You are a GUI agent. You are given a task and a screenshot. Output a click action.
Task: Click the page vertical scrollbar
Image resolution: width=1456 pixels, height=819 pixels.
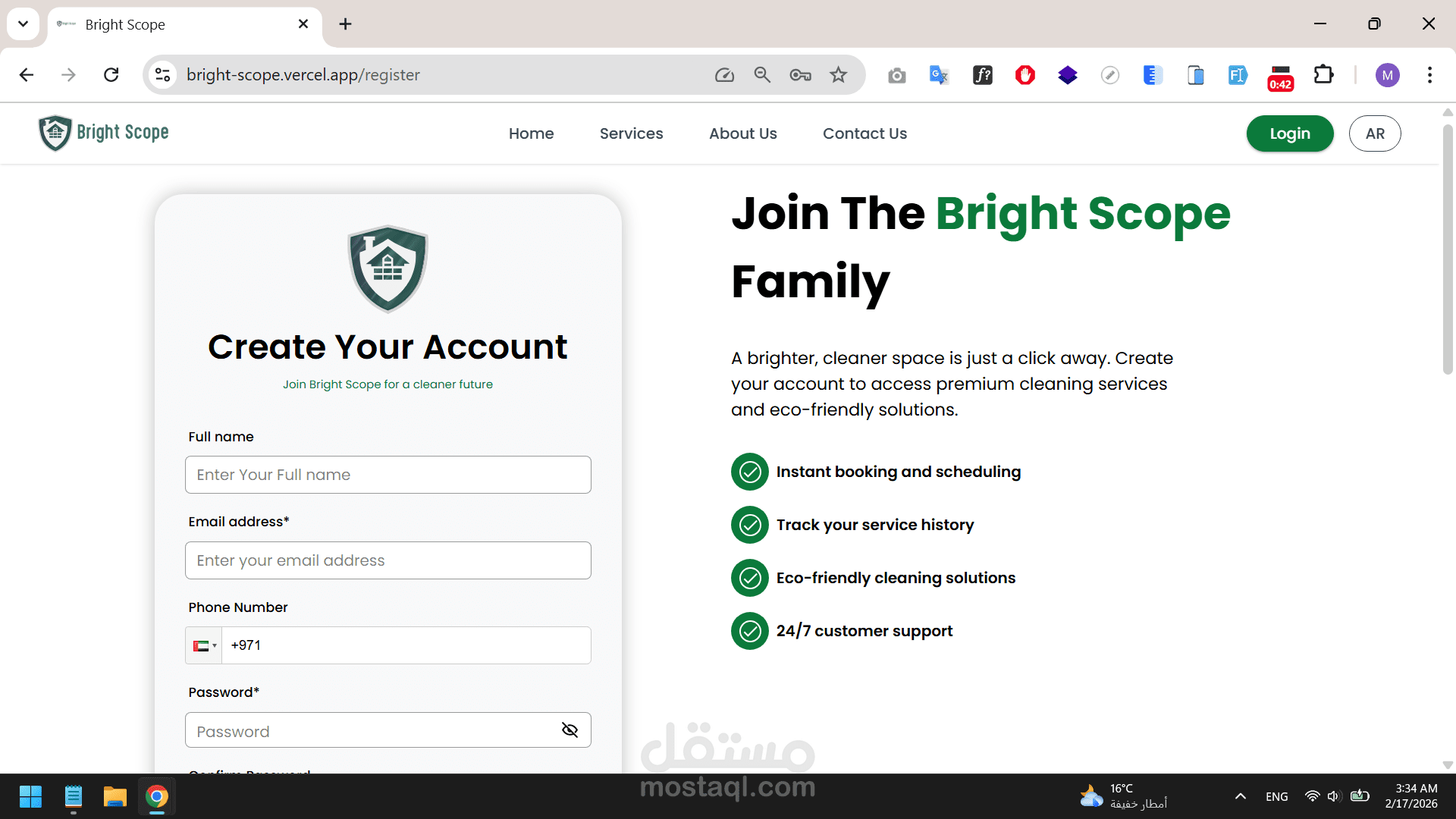[1447, 250]
